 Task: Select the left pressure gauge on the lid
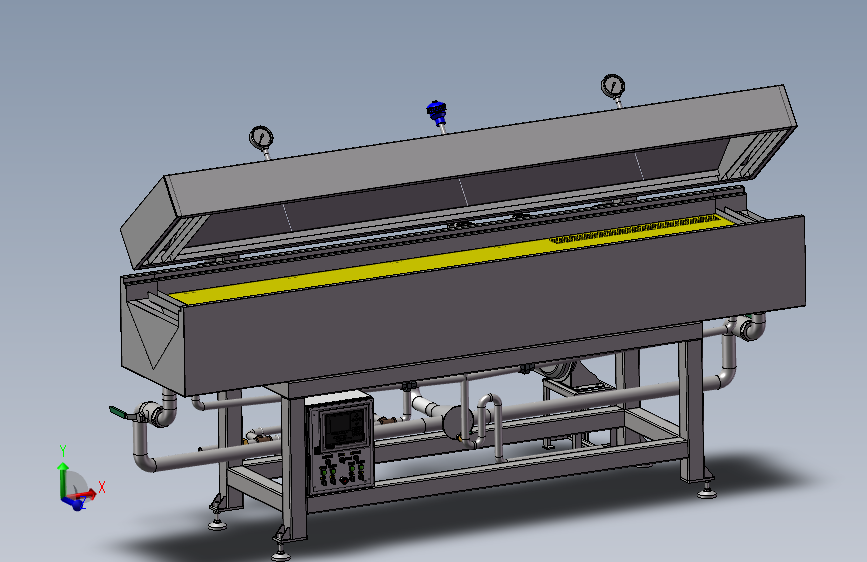pos(261,138)
